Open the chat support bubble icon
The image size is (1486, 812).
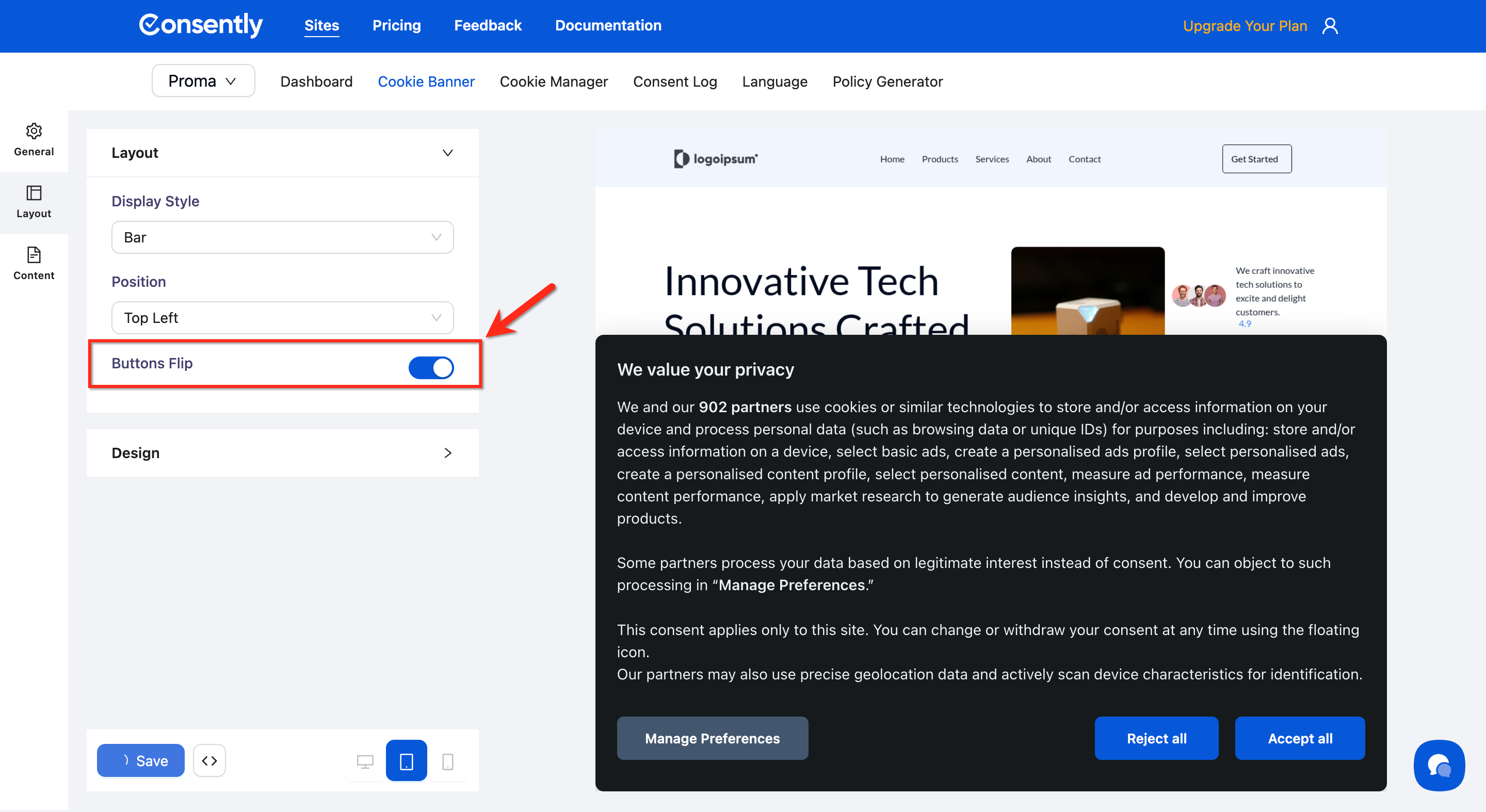[x=1439, y=765]
